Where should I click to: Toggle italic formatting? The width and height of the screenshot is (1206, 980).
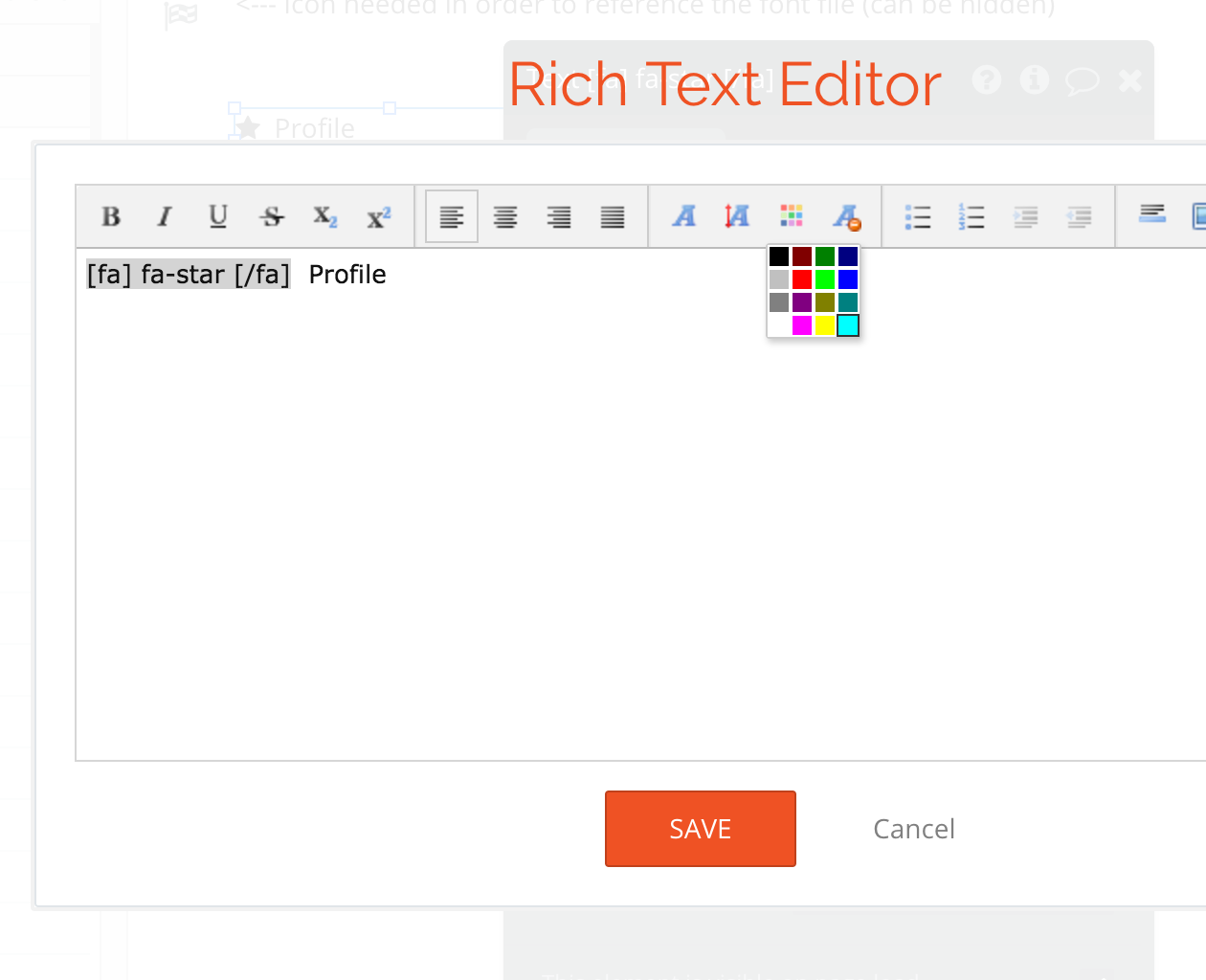click(164, 216)
